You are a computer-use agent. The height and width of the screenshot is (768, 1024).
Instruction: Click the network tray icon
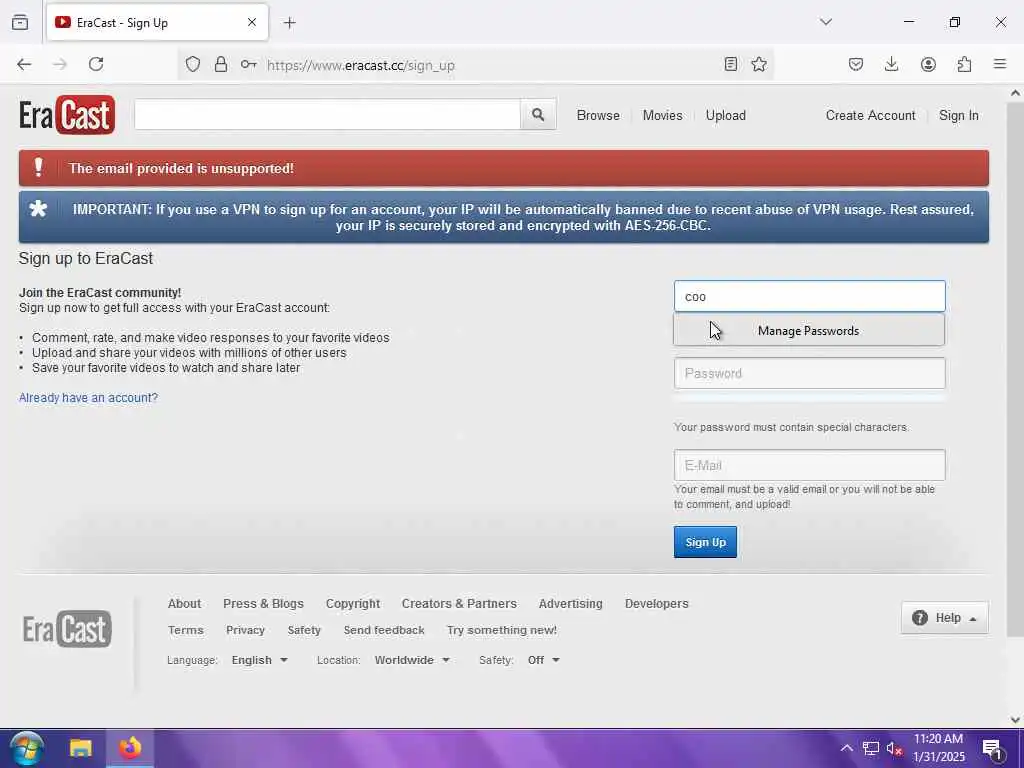[x=870, y=748]
